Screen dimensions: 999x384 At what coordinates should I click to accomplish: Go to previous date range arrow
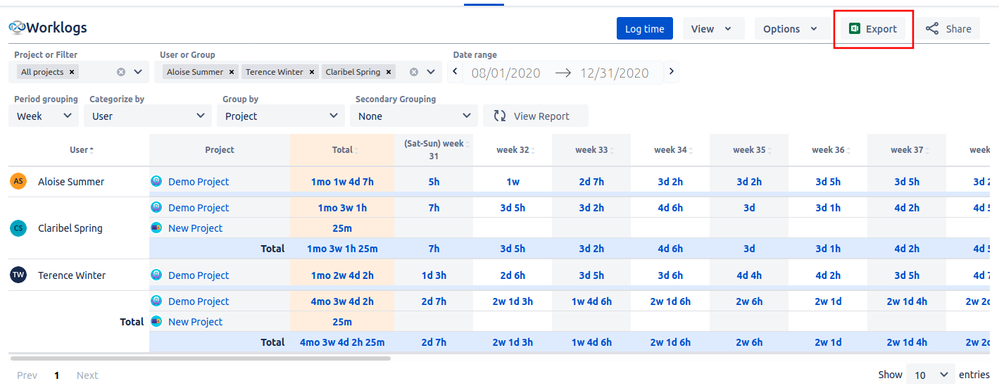pos(455,71)
